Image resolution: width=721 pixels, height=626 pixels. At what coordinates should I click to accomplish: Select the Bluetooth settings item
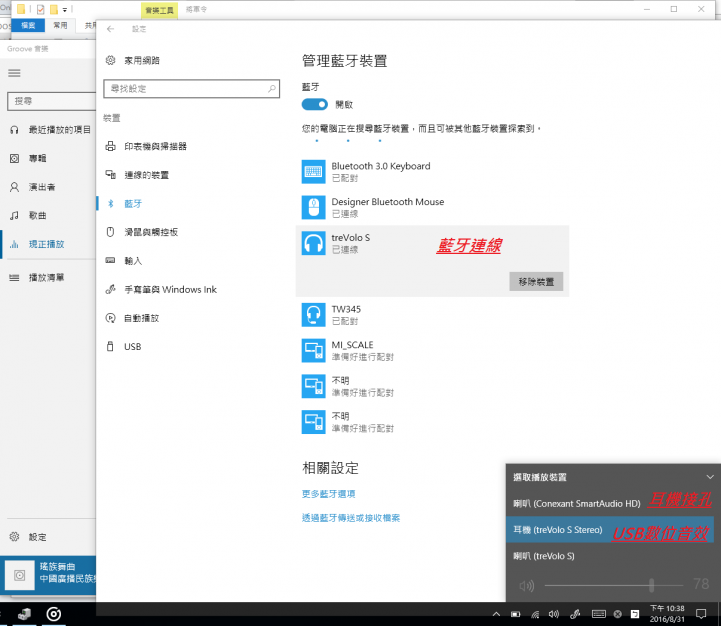(x=133, y=203)
